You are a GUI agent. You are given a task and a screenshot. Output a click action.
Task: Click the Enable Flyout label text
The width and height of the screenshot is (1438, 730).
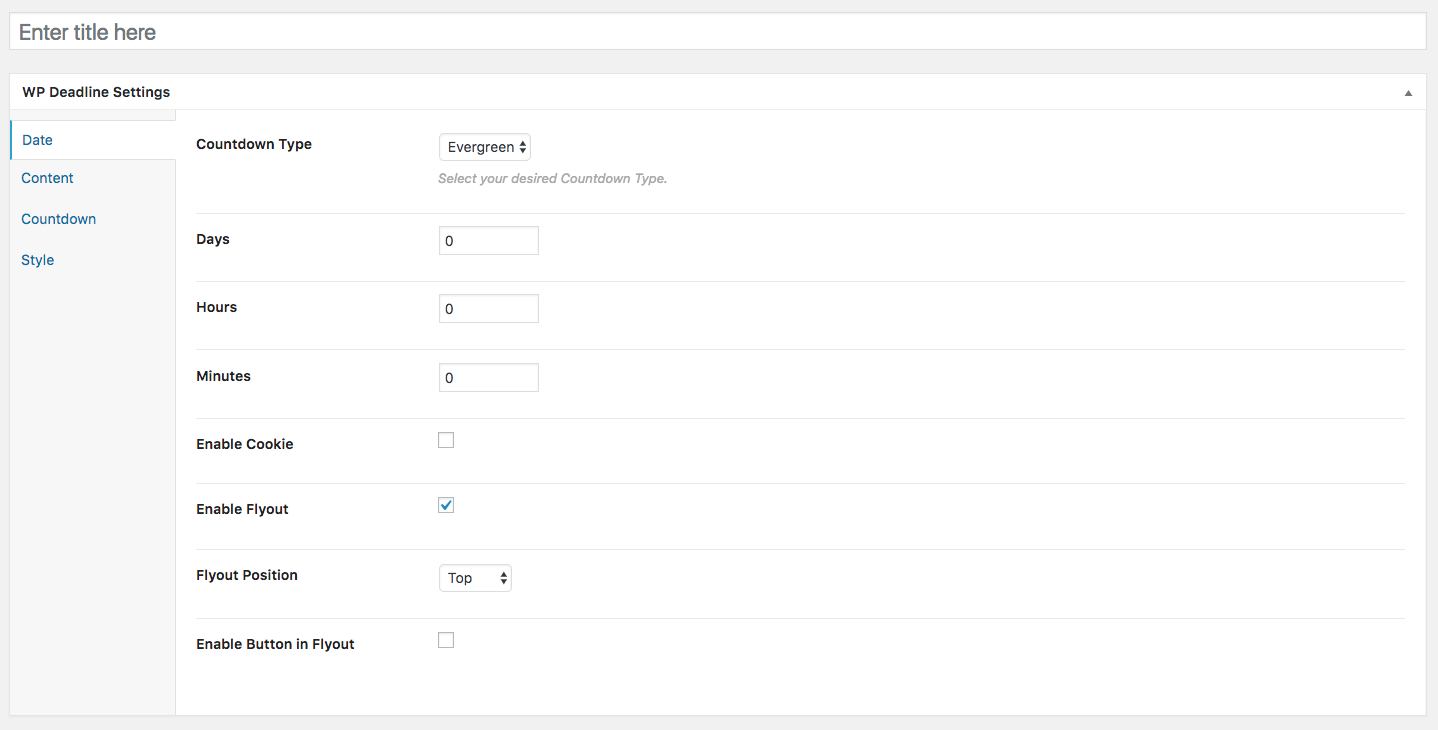(x=242, y=509)
